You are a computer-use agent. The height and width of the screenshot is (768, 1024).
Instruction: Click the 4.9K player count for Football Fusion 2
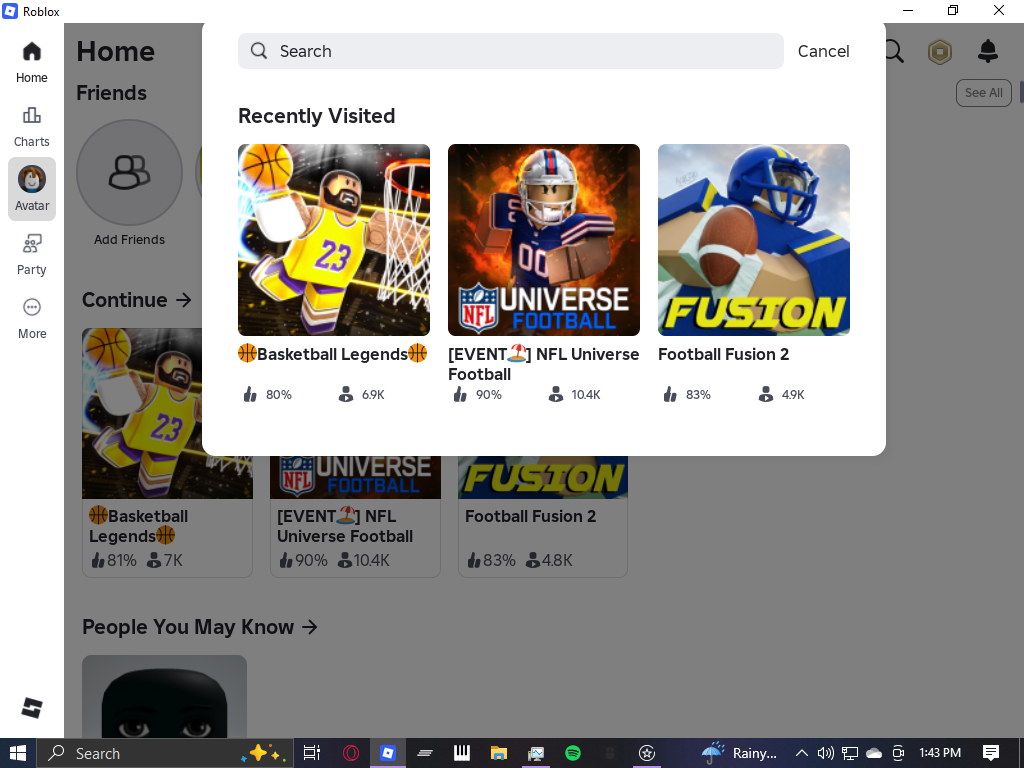tap(782, 394)
